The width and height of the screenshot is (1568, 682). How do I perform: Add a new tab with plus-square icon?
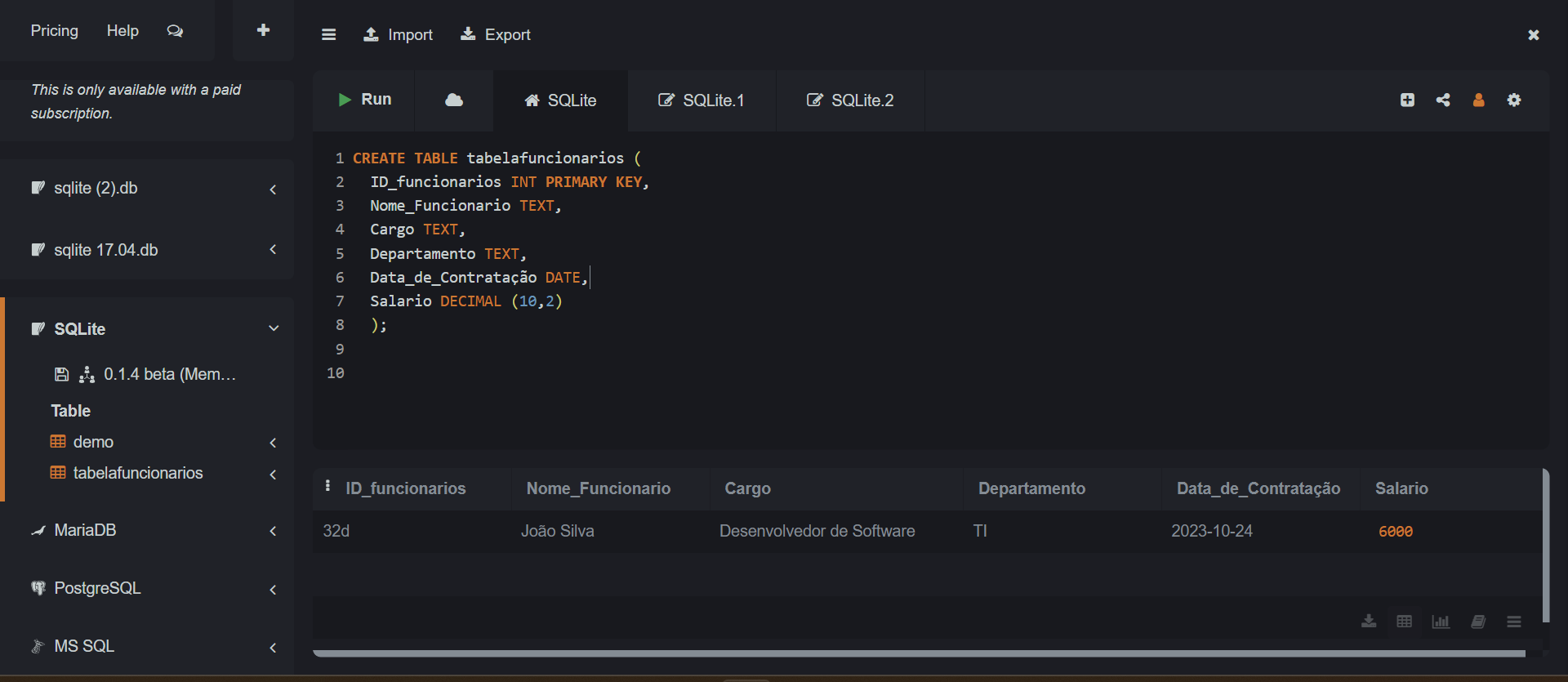click(x=1407, y=100)
